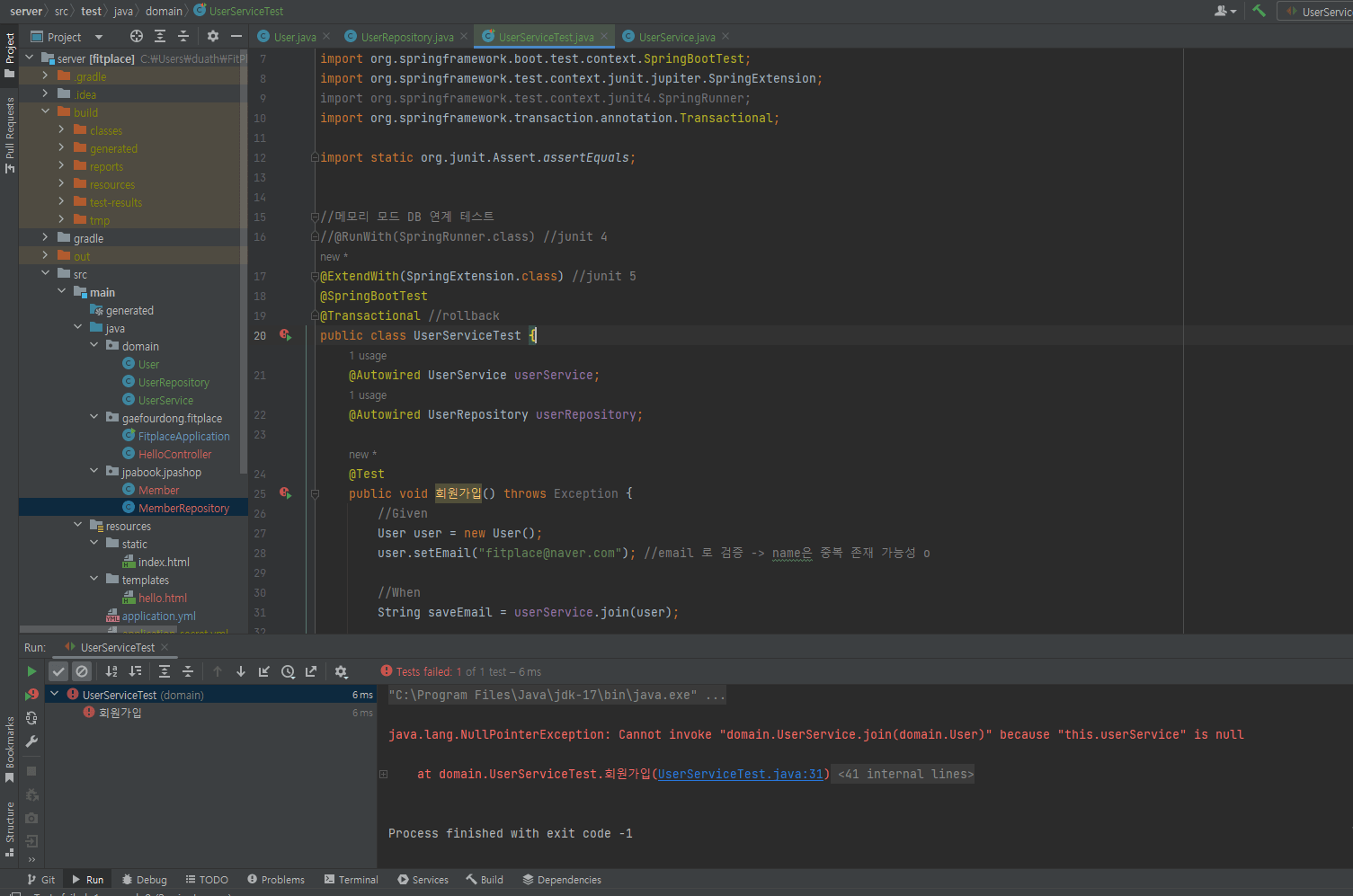Collapse the src folder in the project tree
Viewport: 1353px width, 896px height.
44,274
